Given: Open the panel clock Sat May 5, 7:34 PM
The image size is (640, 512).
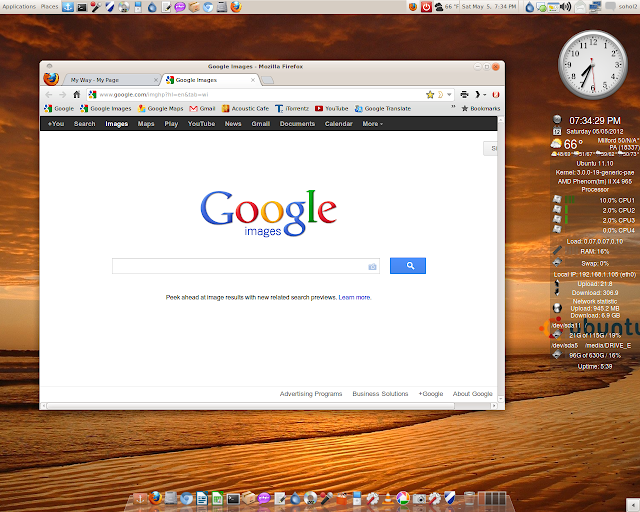Looking at the screenshot, I should (x=489, y=7).
